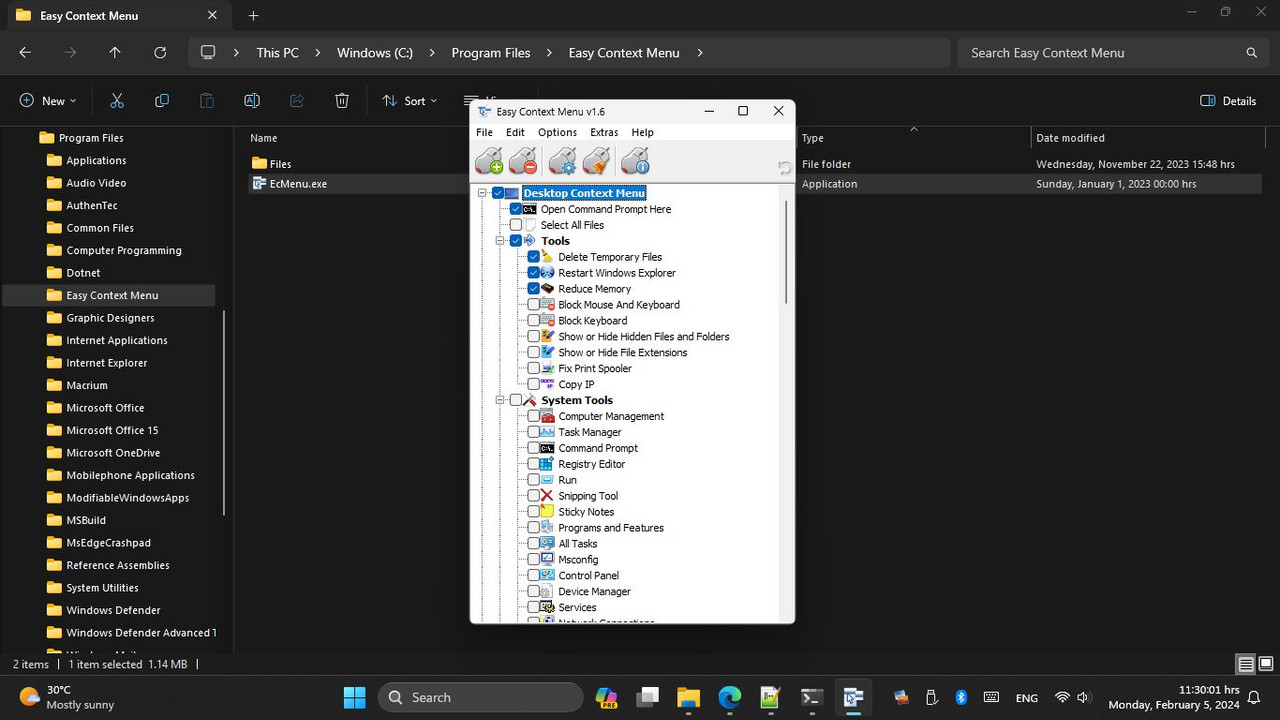Open the terminal icon on the taskbar

tap(811, 697)
